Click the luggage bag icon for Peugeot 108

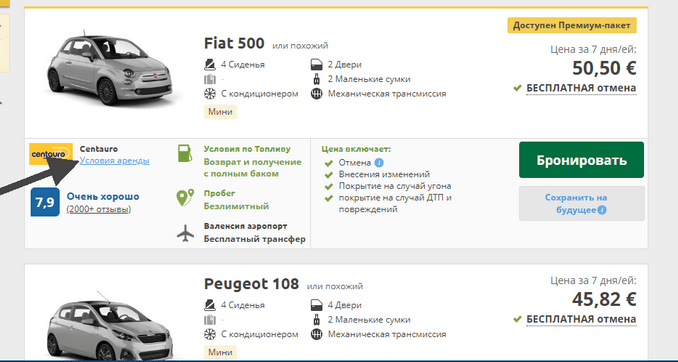[317, 320]
